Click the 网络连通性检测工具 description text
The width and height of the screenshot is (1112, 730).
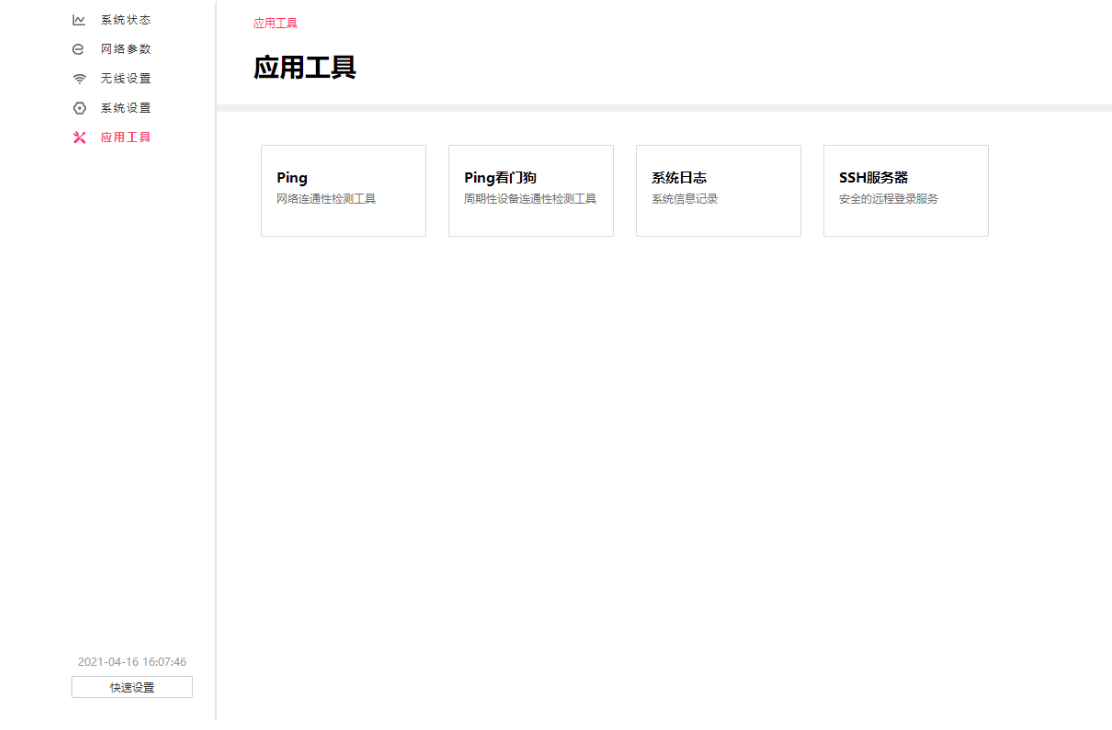[324, 199]
